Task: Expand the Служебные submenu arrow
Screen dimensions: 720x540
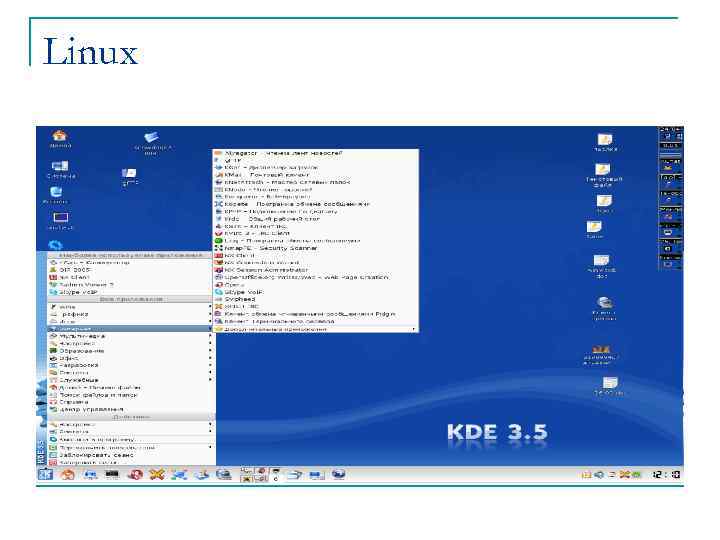Action: point(210,380)
